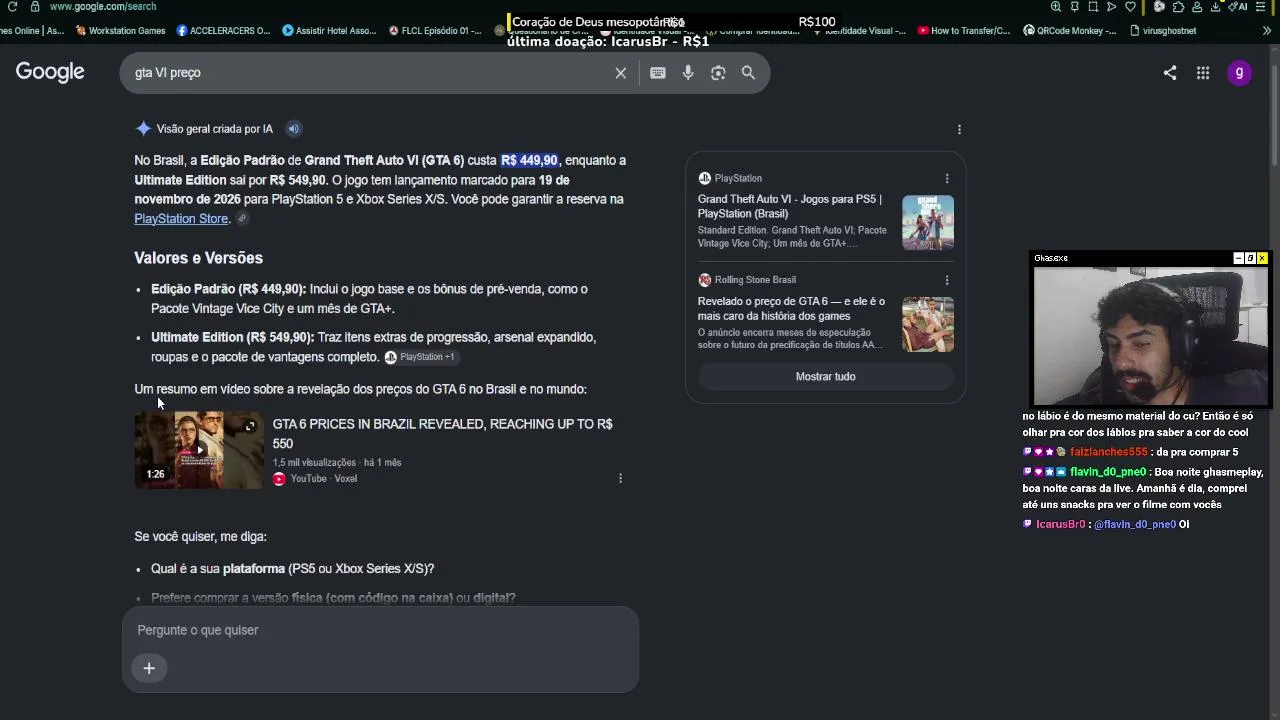Expand the video with the fullscreen corner icon
The image size is (1280, 720).
250,426
